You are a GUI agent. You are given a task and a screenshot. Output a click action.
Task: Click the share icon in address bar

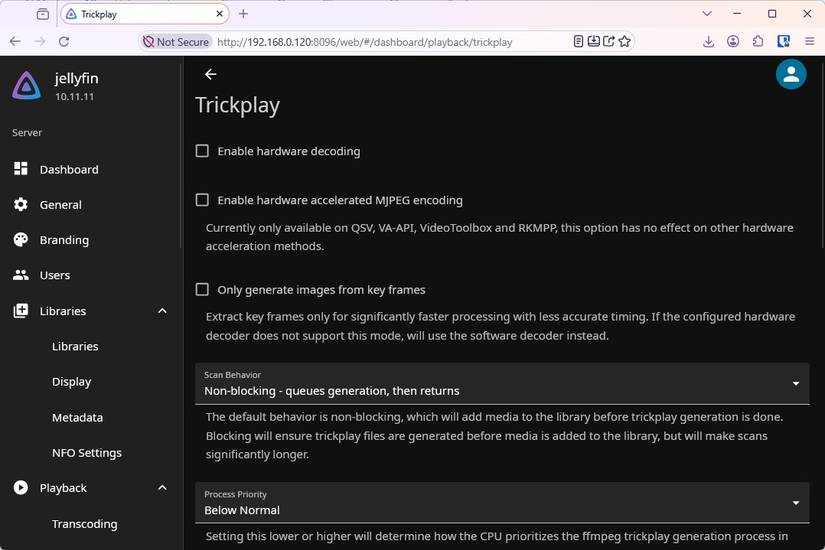[609, 42]
